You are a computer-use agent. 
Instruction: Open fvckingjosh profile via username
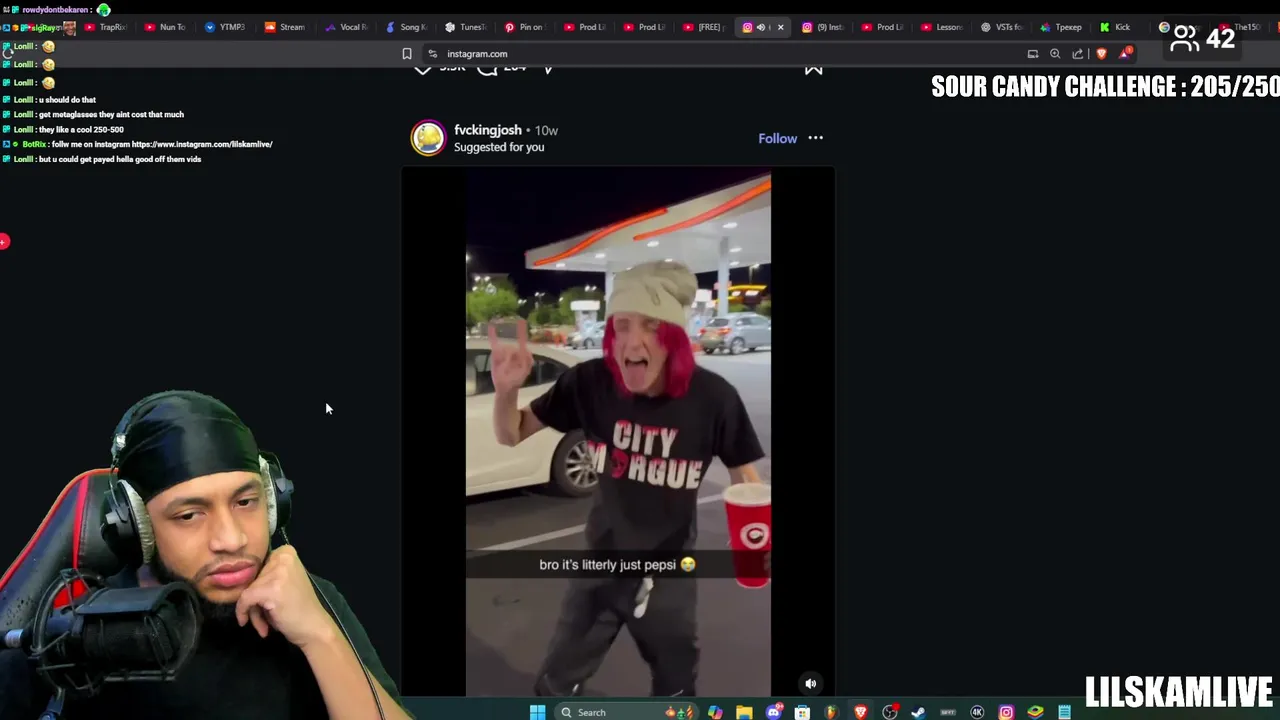pyautogui.click(x=487, y=130)
